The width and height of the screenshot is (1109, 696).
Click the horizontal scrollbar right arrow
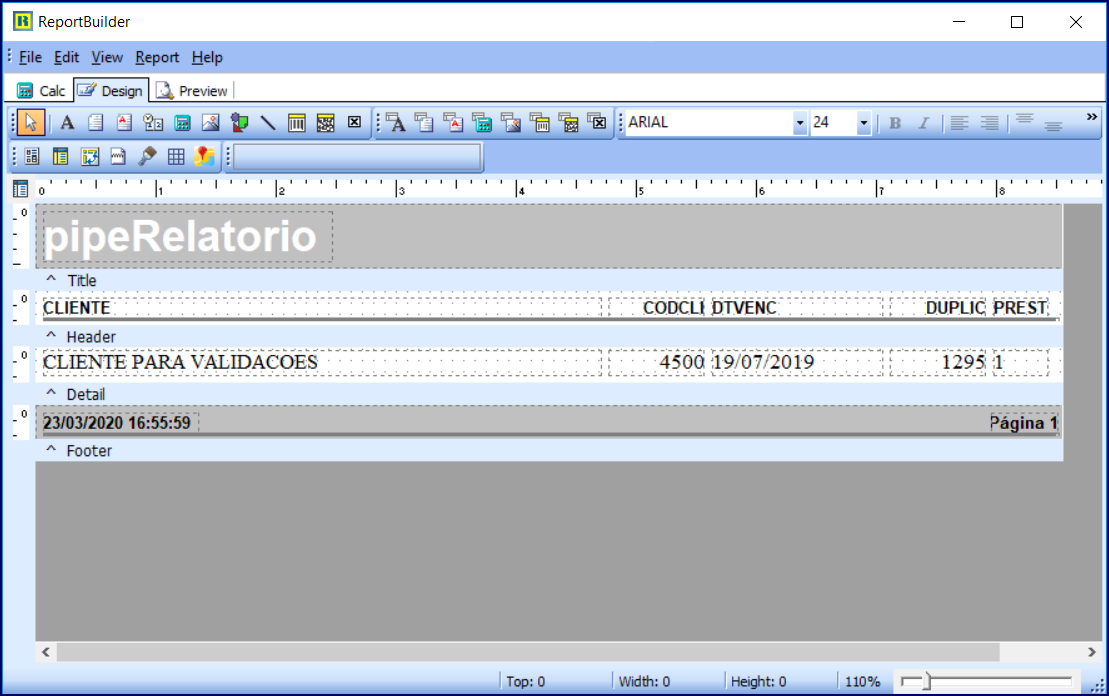click(1091, 652)
